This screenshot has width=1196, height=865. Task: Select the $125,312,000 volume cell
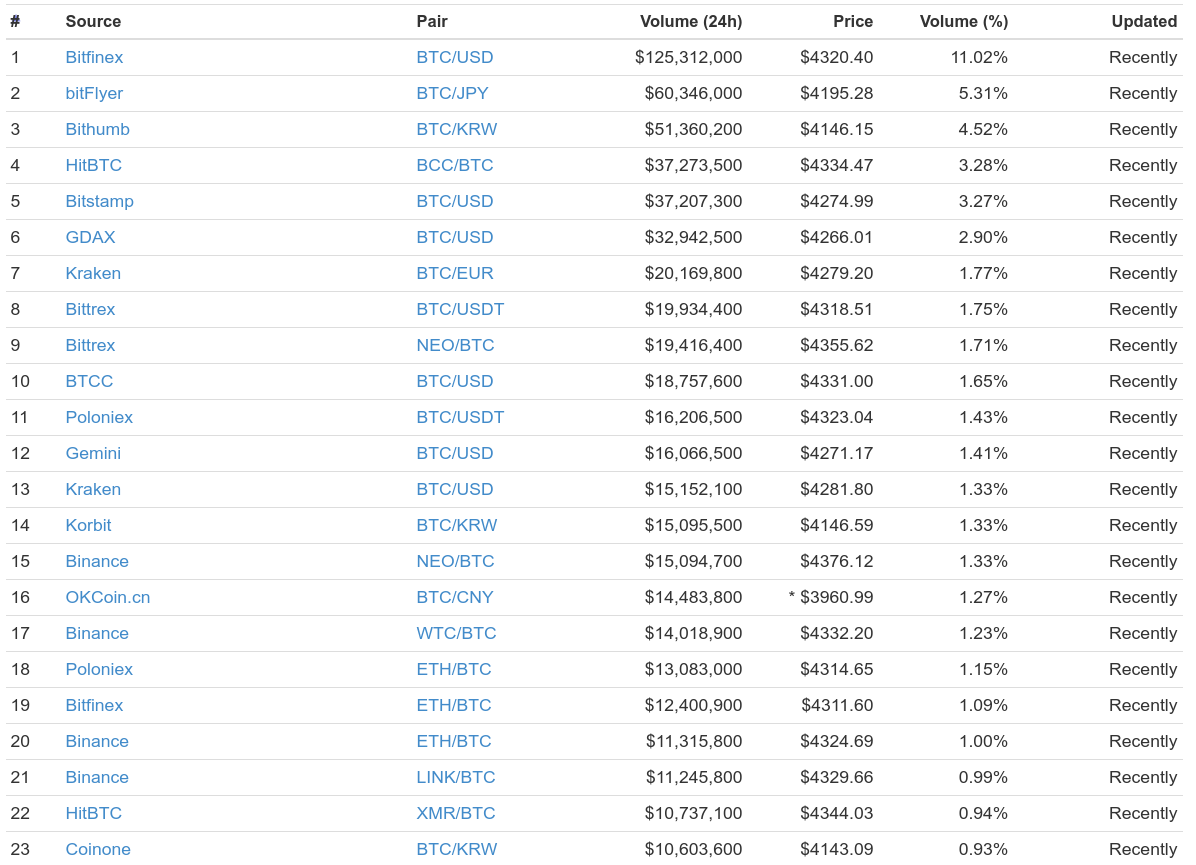click(x=688, y=57)
